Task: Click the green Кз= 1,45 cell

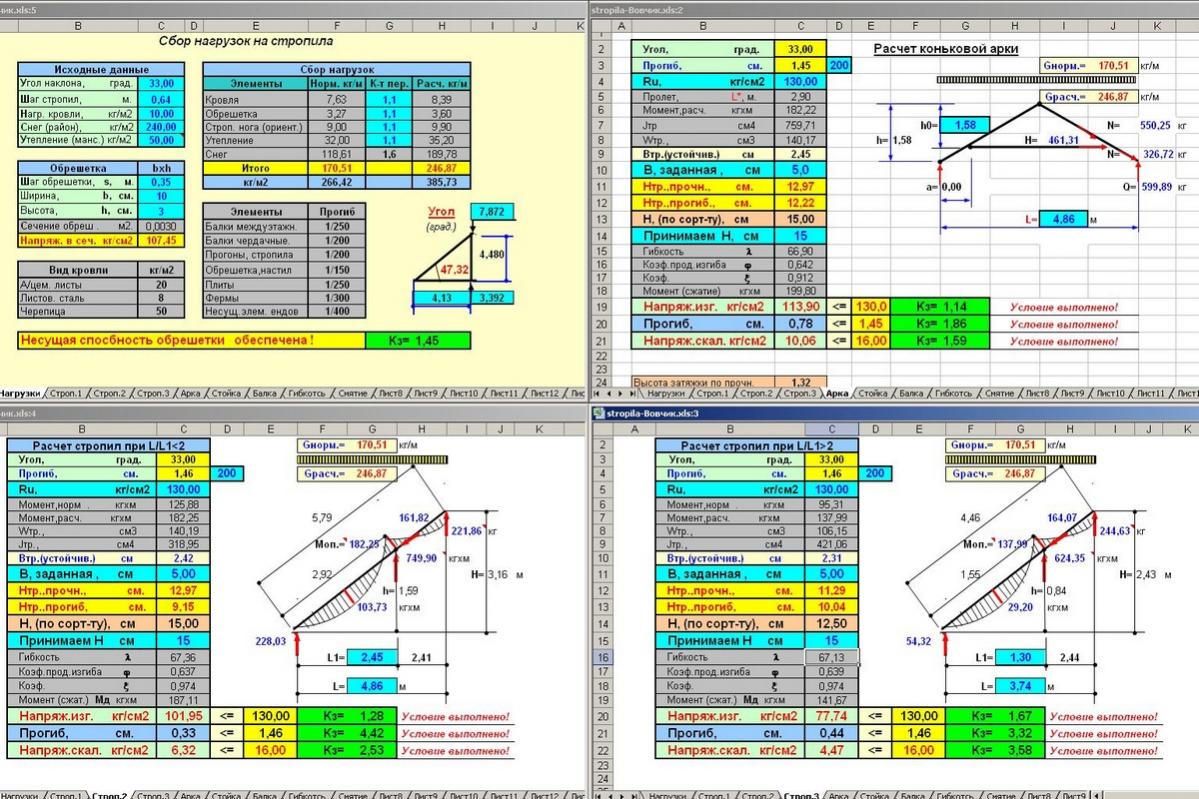Action: (417, 341)
